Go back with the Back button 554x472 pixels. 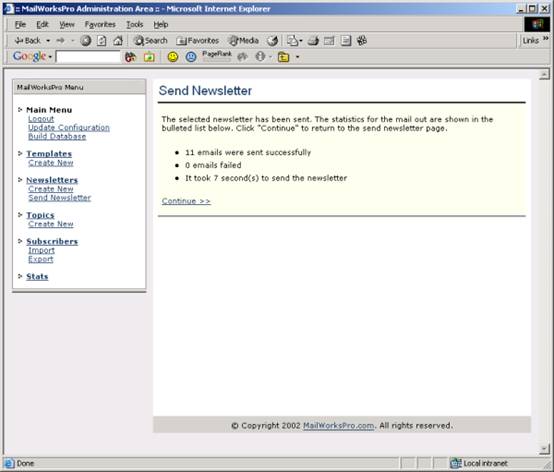(28, 41)
